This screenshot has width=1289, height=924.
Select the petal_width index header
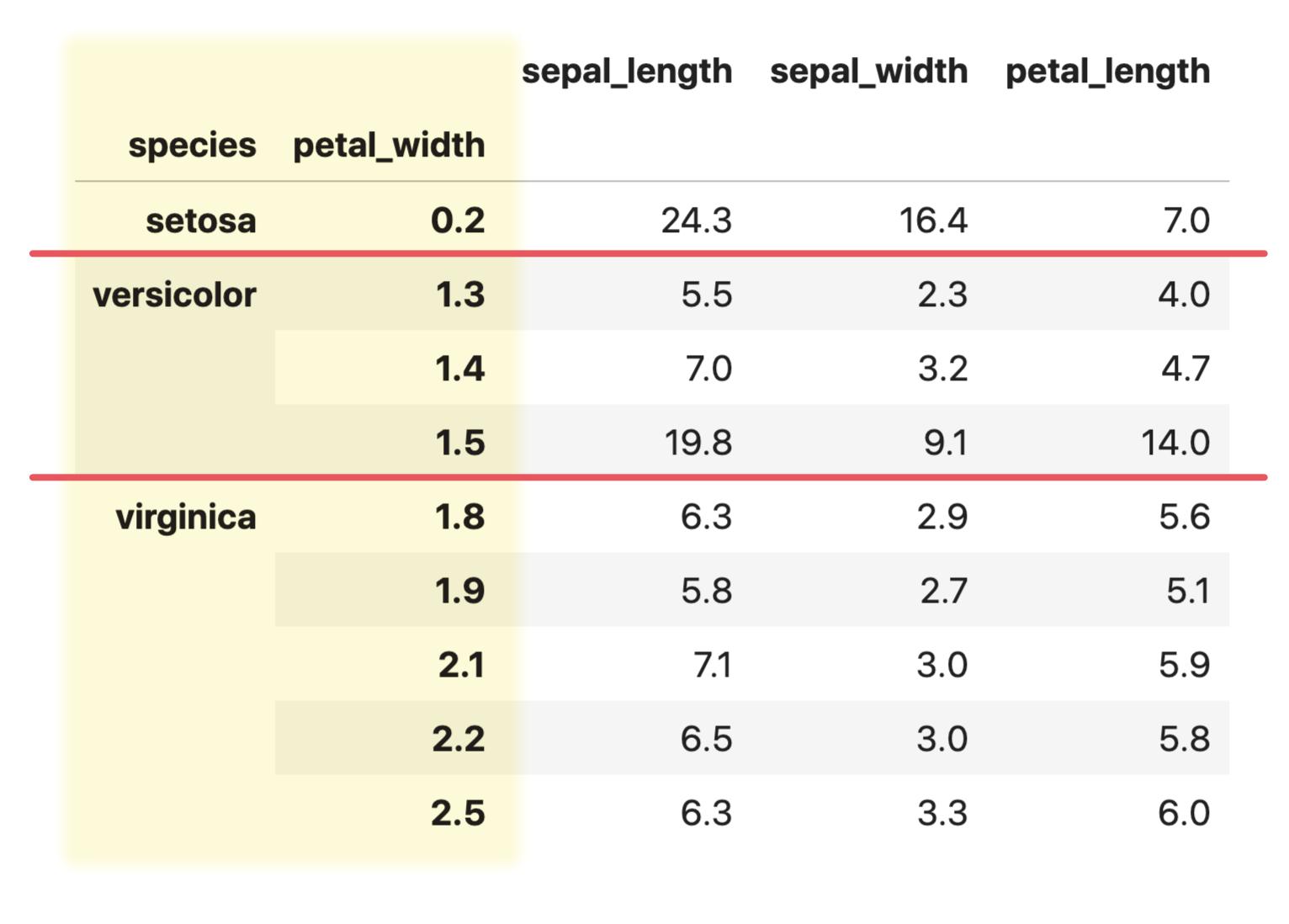[389, 146]
